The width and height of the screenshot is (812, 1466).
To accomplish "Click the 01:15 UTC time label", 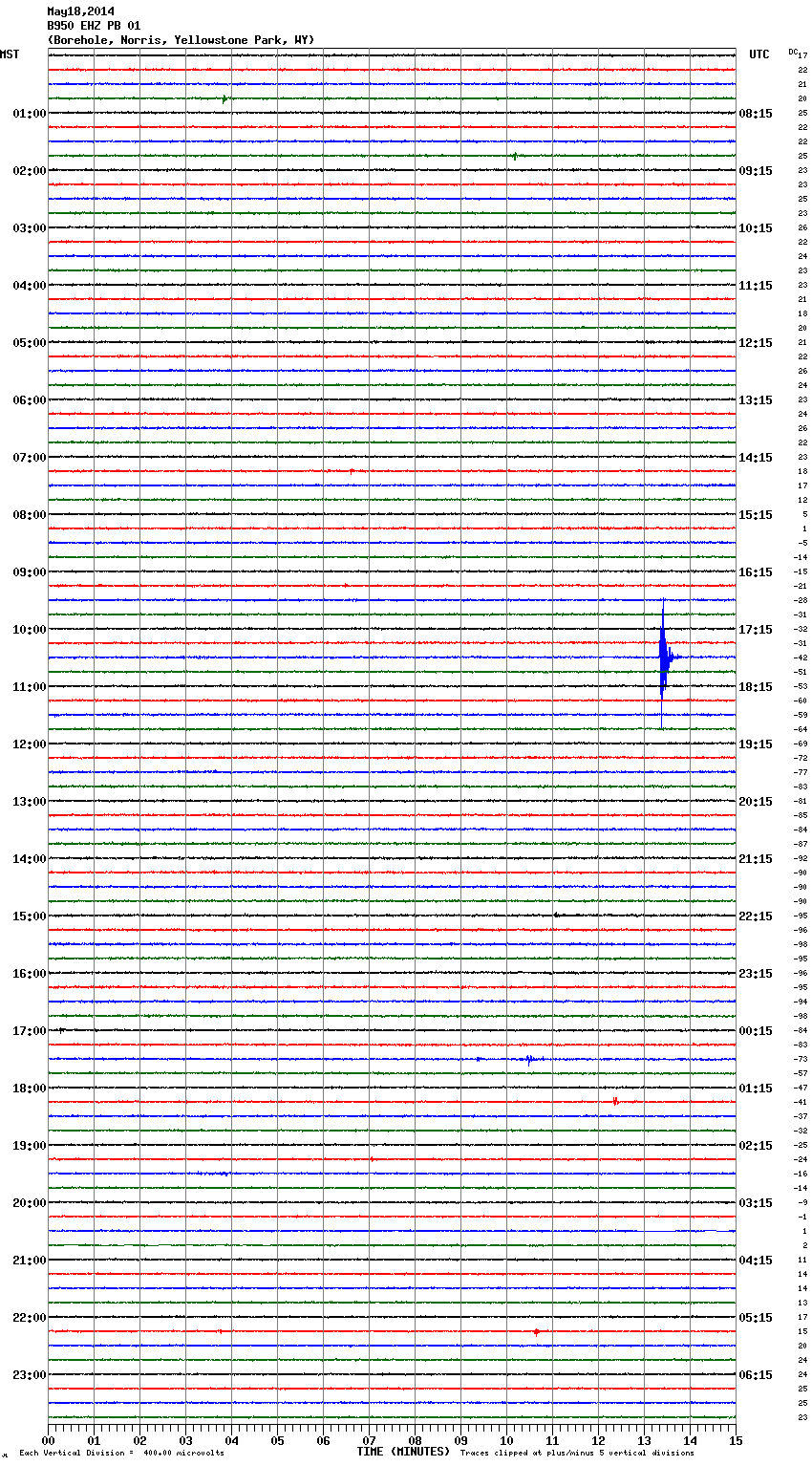I will click(x=756, y=1089).
